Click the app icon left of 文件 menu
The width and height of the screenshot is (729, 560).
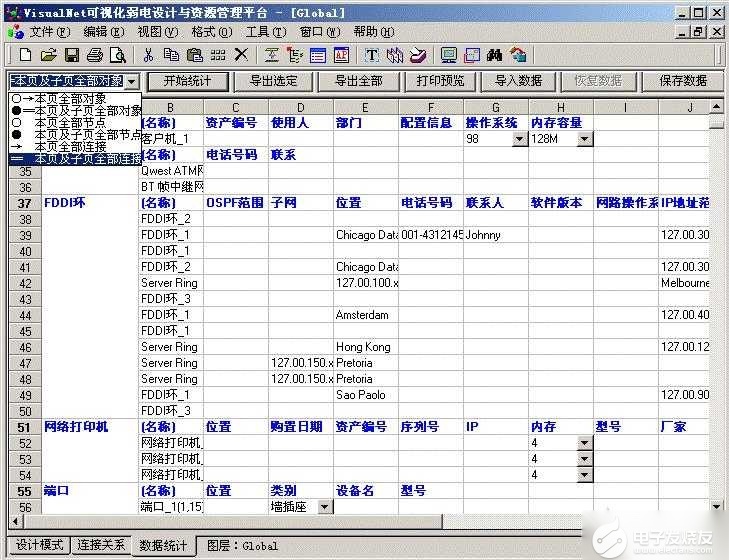(x=15, y=32)
